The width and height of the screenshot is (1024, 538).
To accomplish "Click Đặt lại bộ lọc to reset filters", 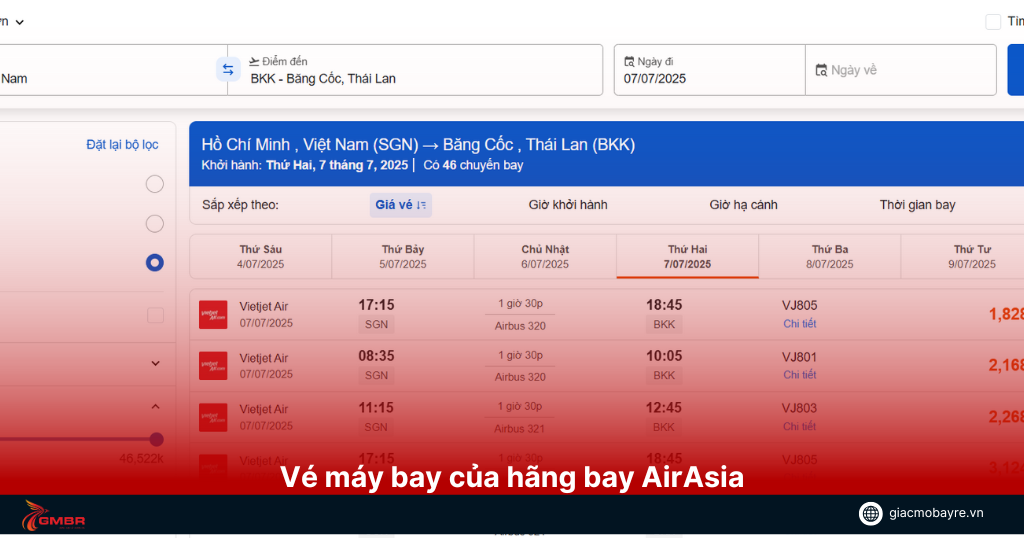I will pos(122,144).
